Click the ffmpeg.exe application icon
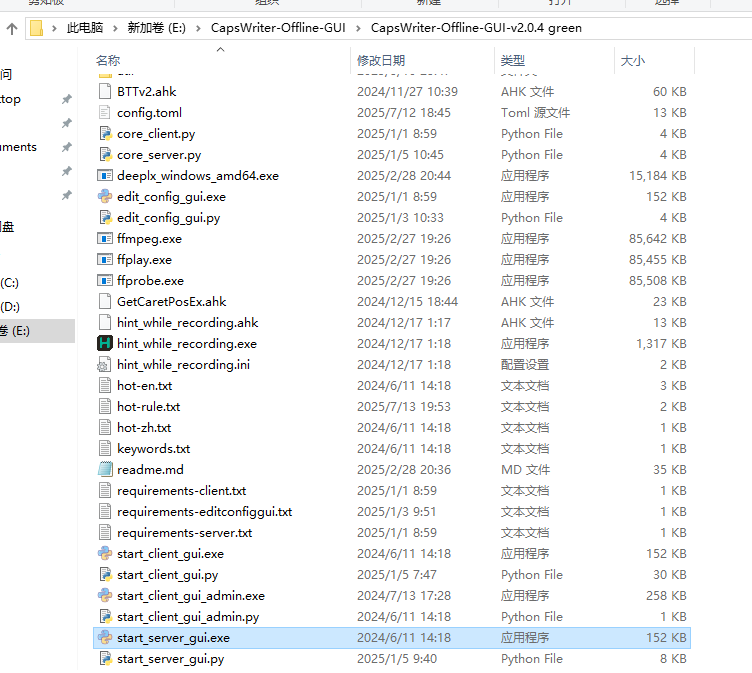The image size is (752, 673). (105, 238)
